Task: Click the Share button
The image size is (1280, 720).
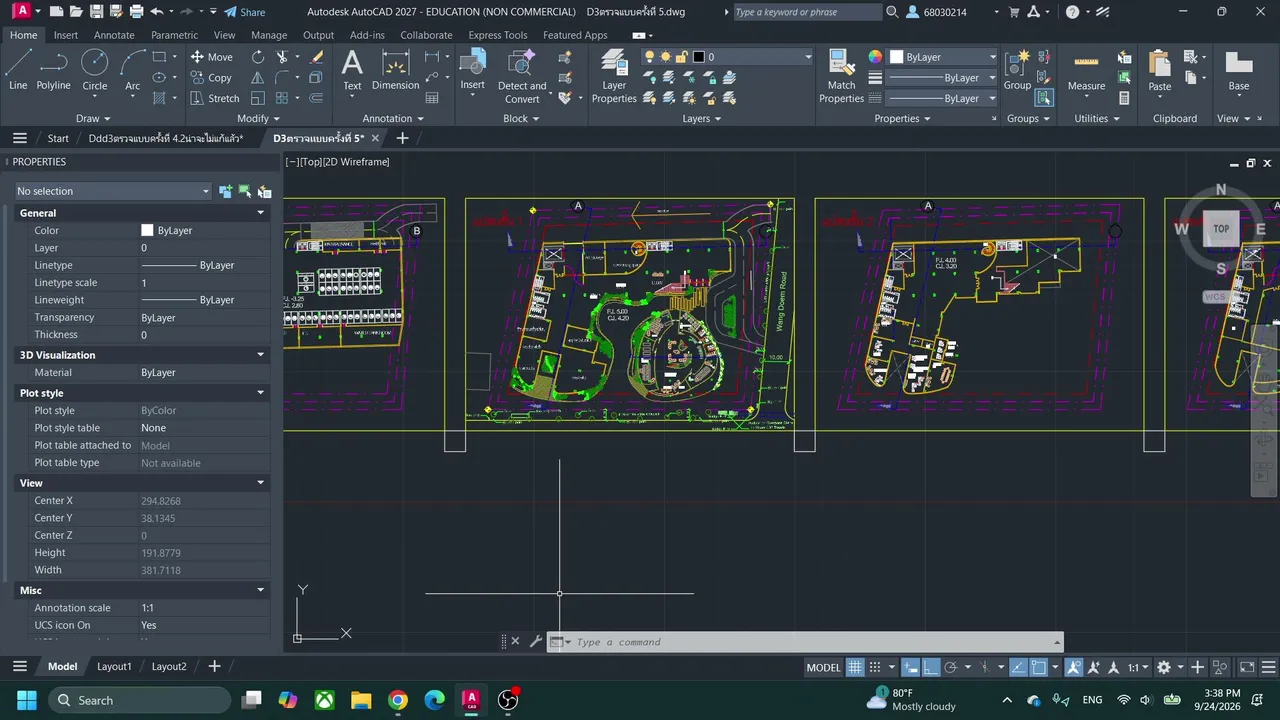Action: tap(244, 12)
